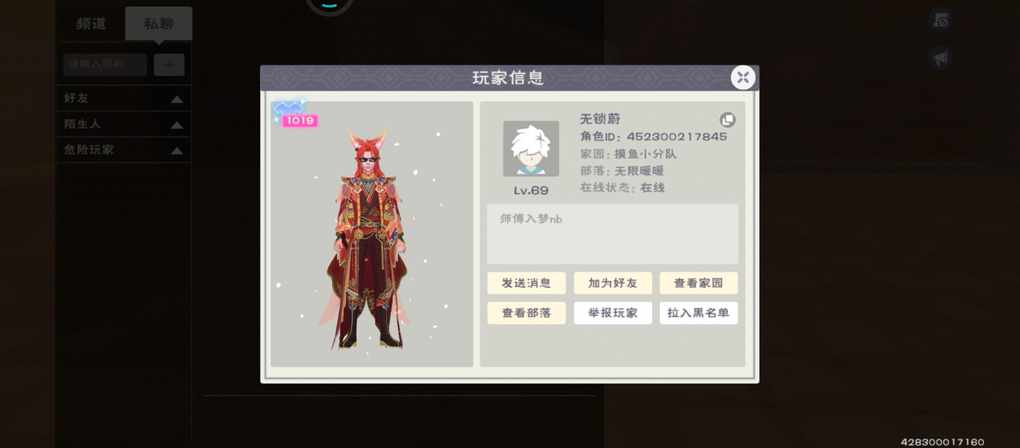Select the 私聊 tab
Viewport: 1020px width, 448px height.
tap(159, 25)
